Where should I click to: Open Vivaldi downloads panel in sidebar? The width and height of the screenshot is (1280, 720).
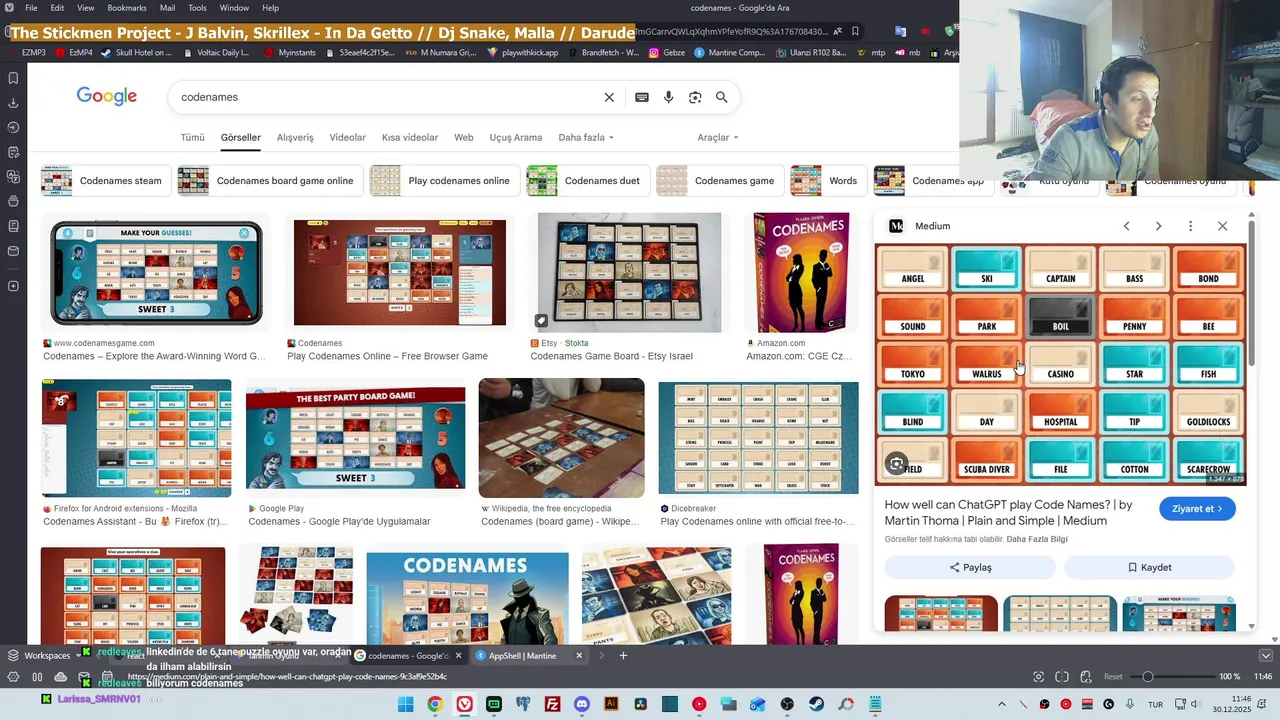[13, 103]
